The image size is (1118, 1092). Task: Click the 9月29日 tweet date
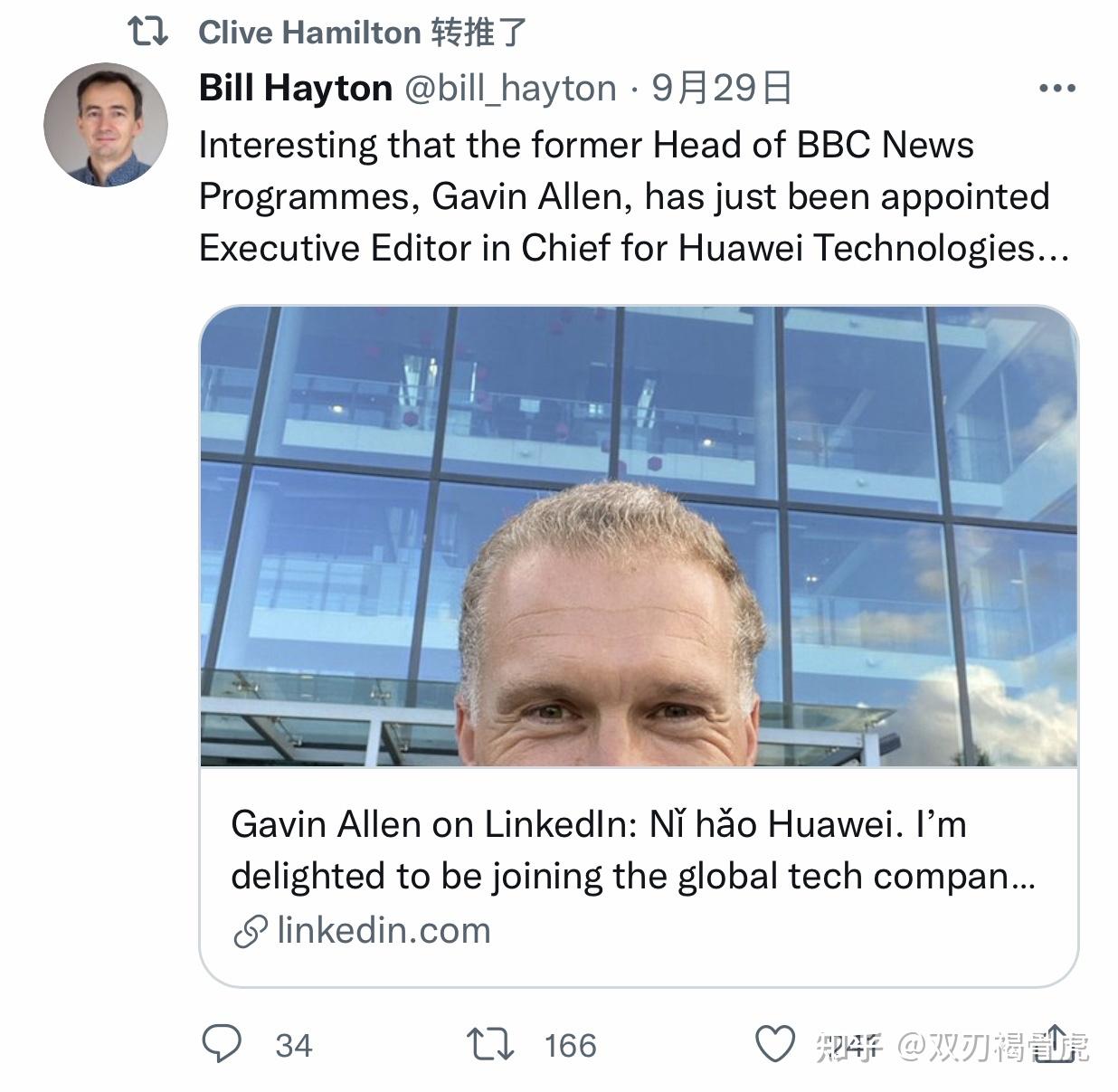tap(722, 88)
